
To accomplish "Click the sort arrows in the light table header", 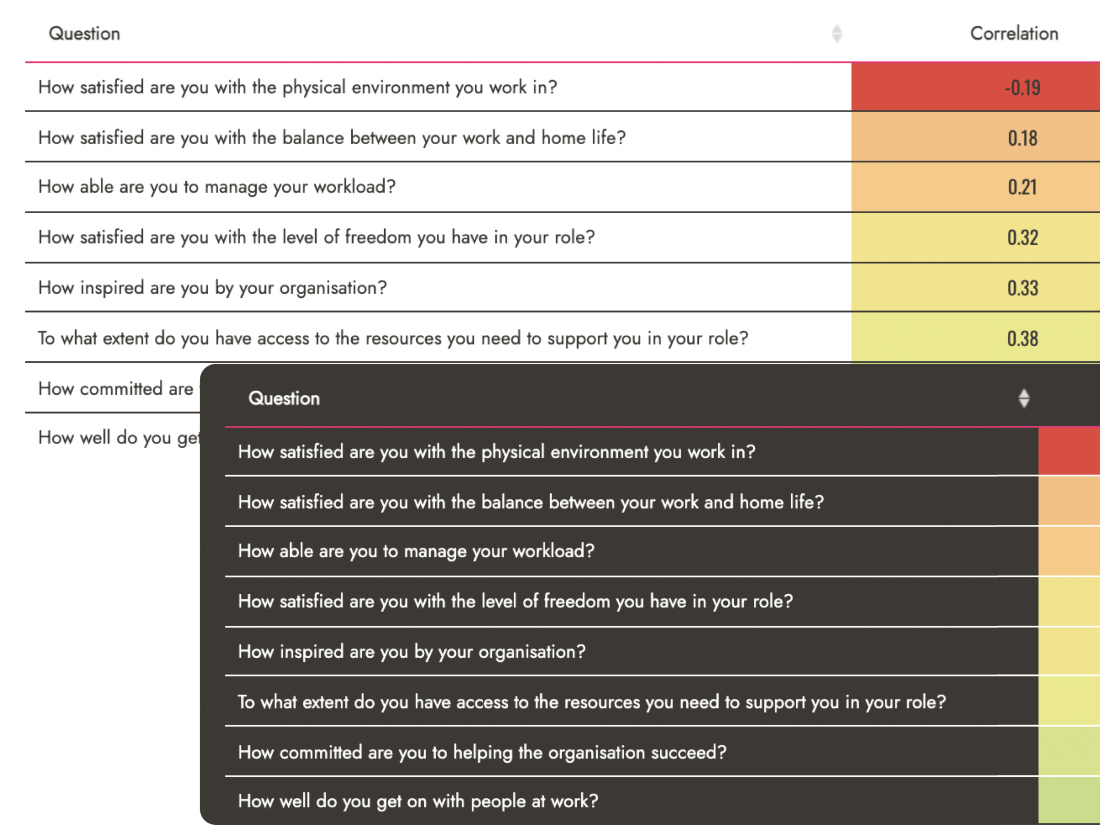I will [x=837, y=34].
